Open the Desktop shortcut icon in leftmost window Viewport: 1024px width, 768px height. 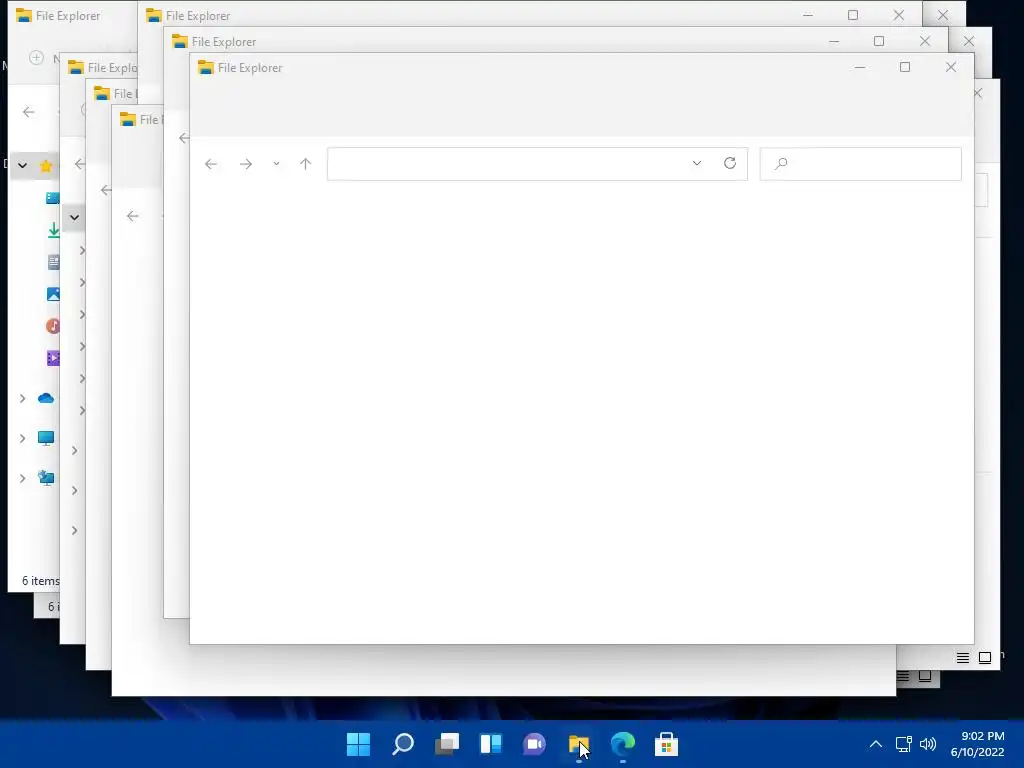[x=52, y=198]
